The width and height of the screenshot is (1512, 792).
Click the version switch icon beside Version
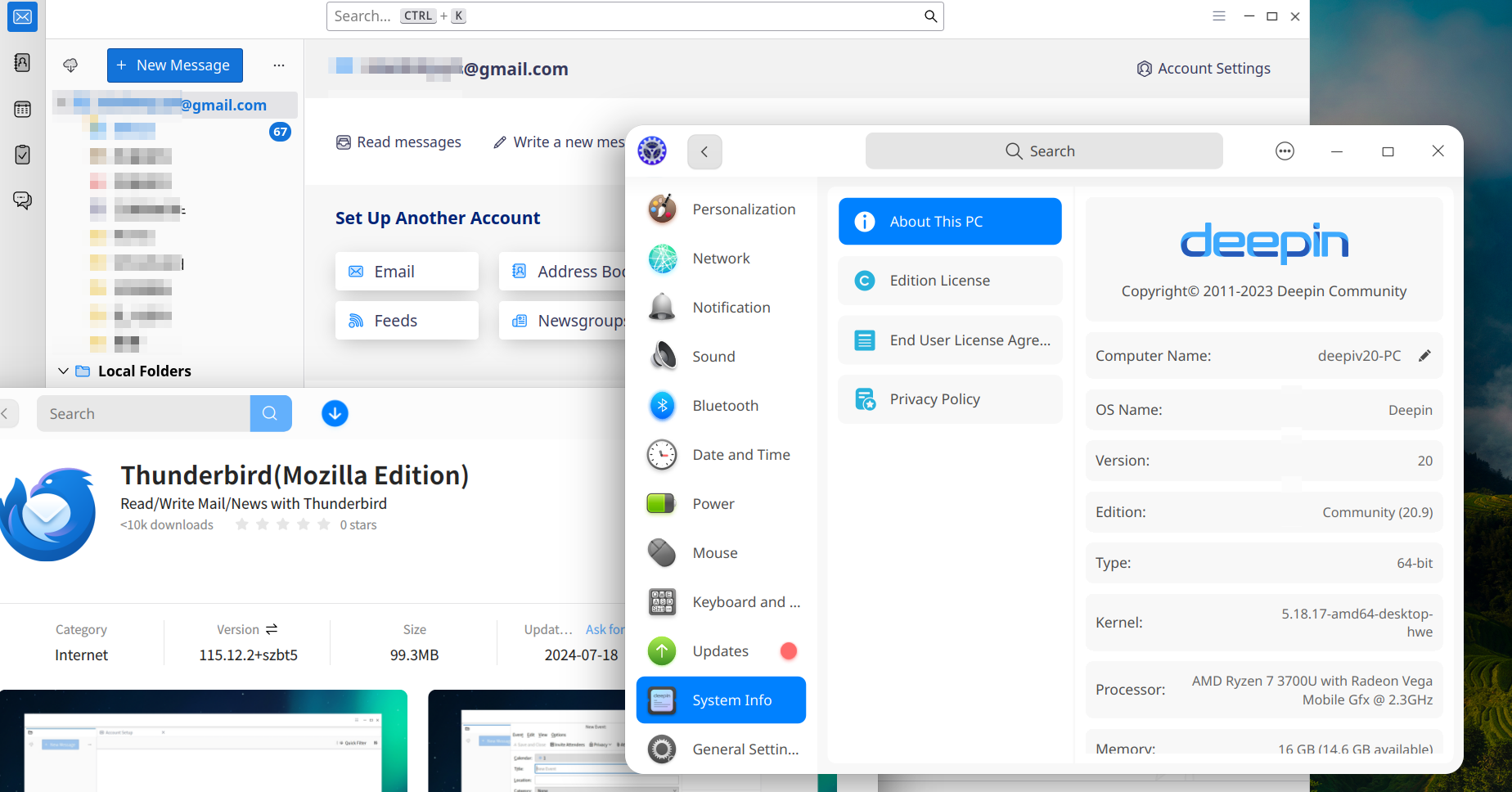click(x=272, y=629)
